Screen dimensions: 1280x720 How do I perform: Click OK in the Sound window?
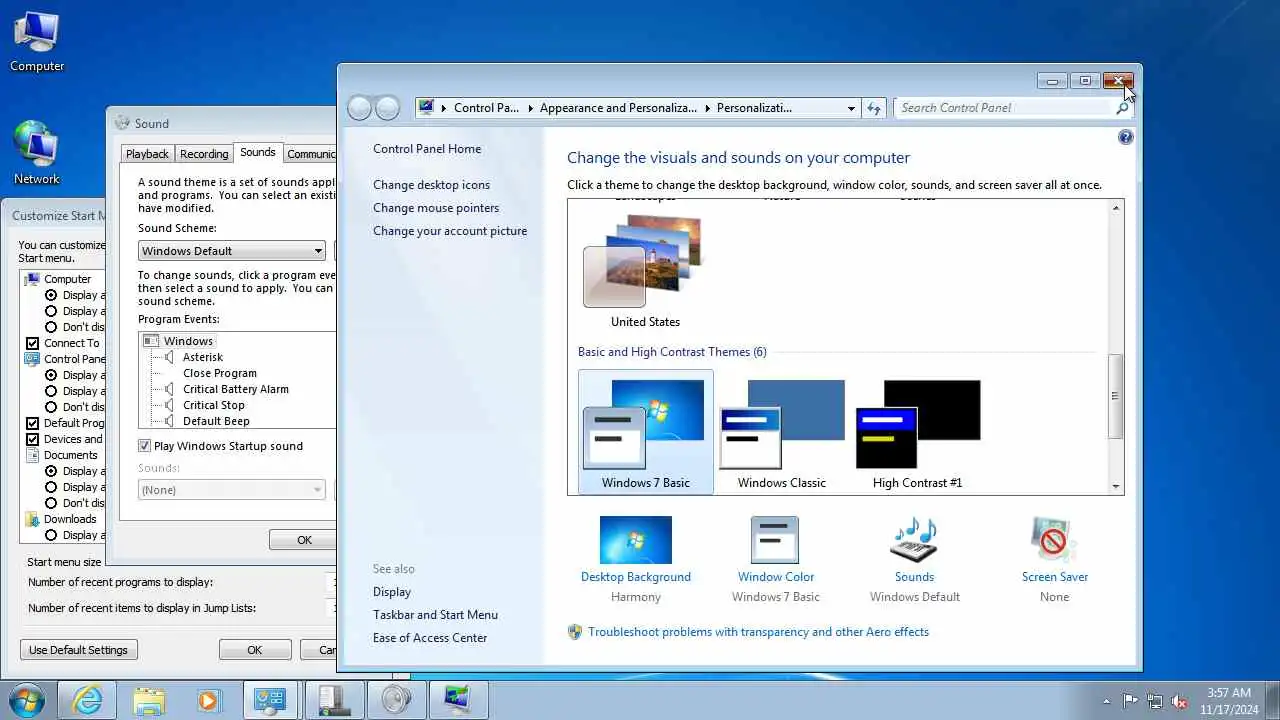(304, 540)
